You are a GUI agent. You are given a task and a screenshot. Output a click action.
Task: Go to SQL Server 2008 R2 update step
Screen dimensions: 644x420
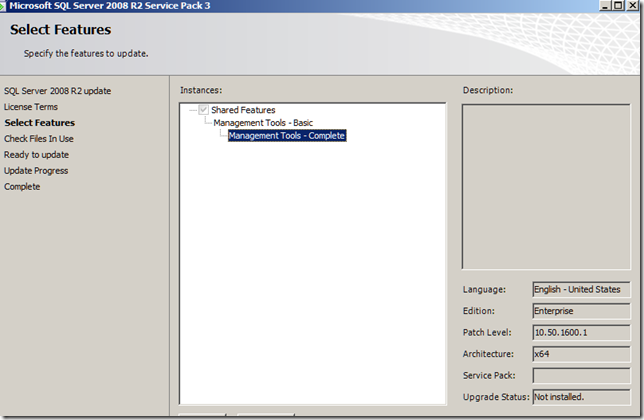click(58, 91)
